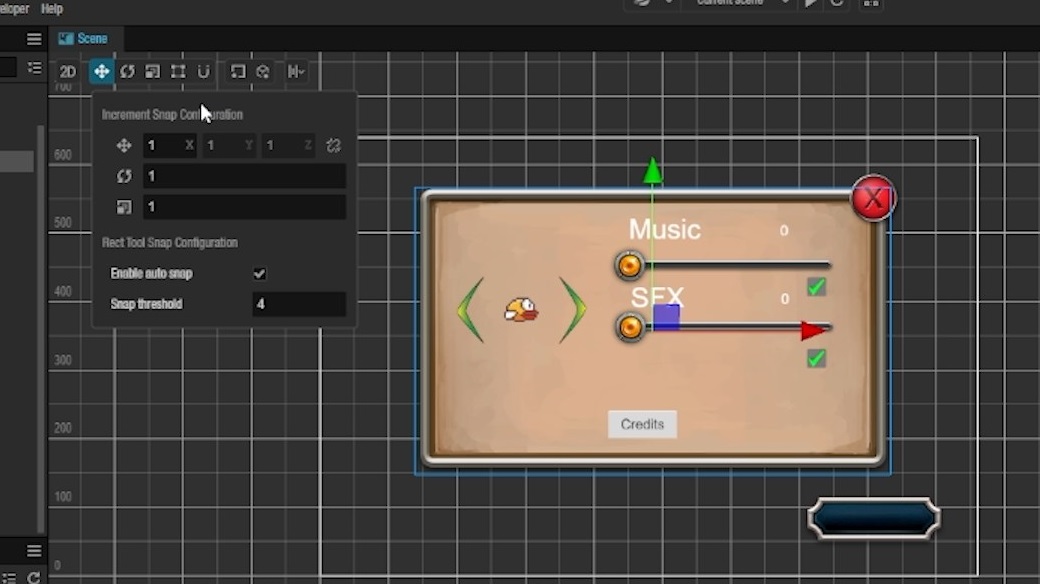
Task: Toggle the 2D view mode button
Action: tap(67, 72)
